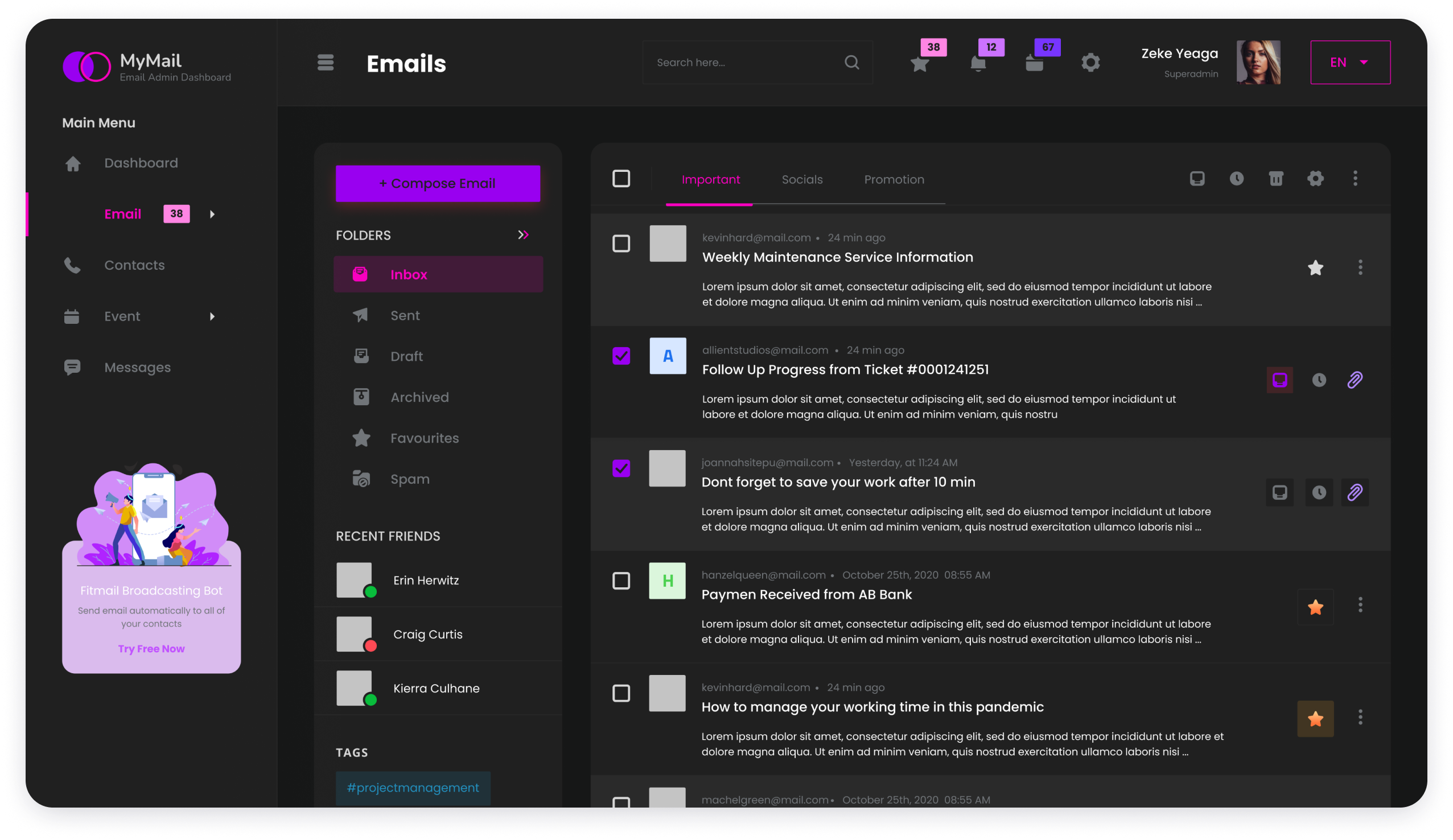The image size is (1453, 840).
Task: Click the attachment paperclip icon on save your work email
Action: click(x=1355, y=491)
